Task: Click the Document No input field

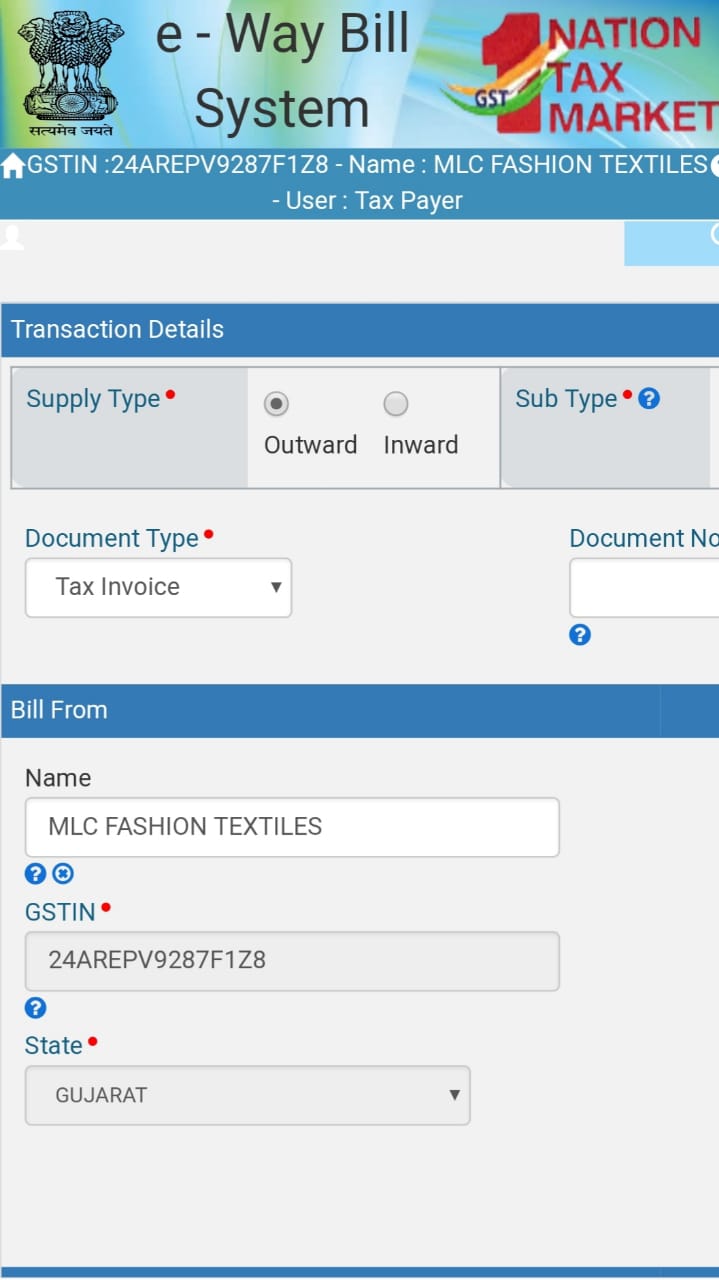Action: (x=645, y=588)
